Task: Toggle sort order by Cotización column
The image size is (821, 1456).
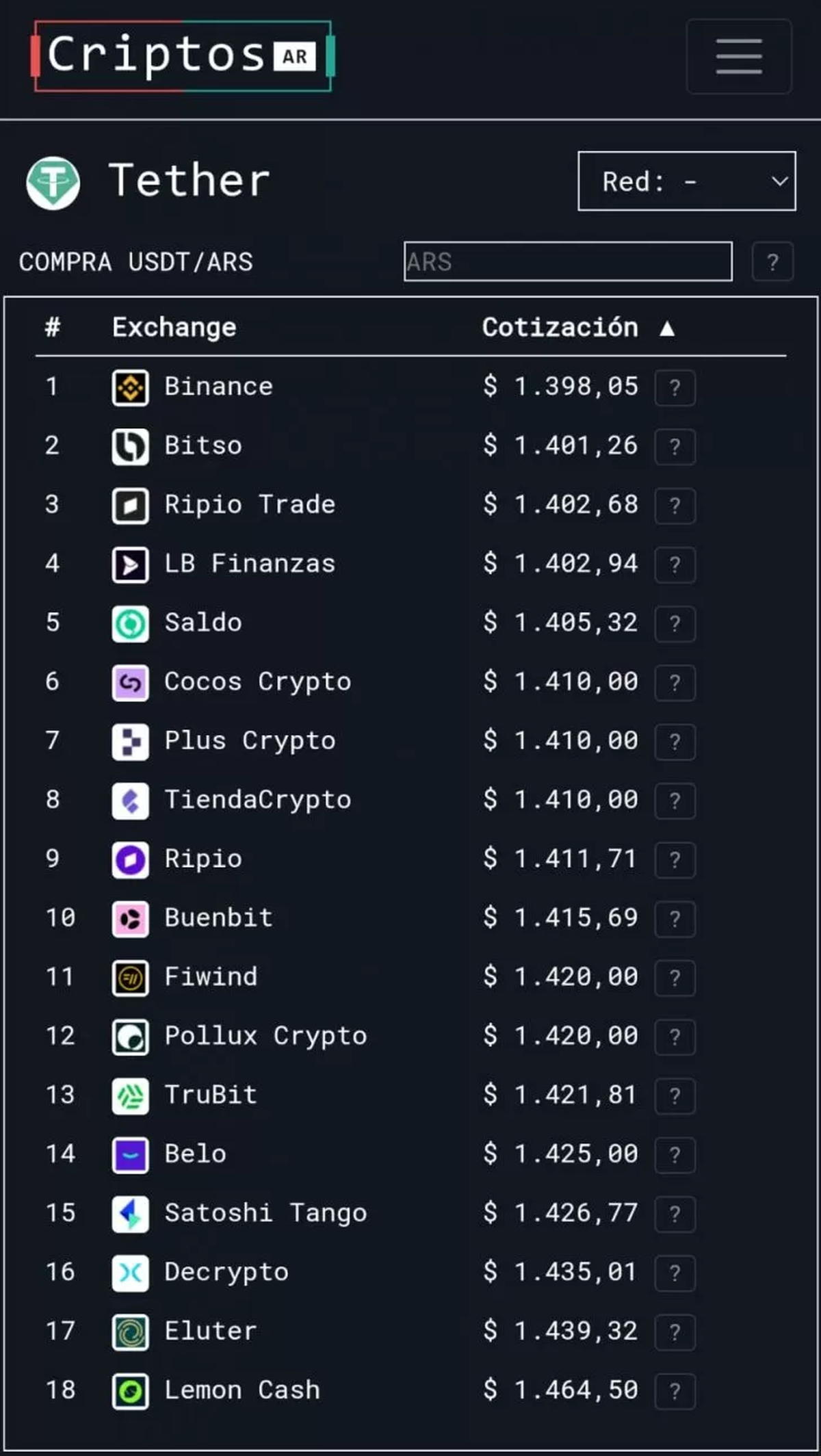Action: click(x=578, y=328)
